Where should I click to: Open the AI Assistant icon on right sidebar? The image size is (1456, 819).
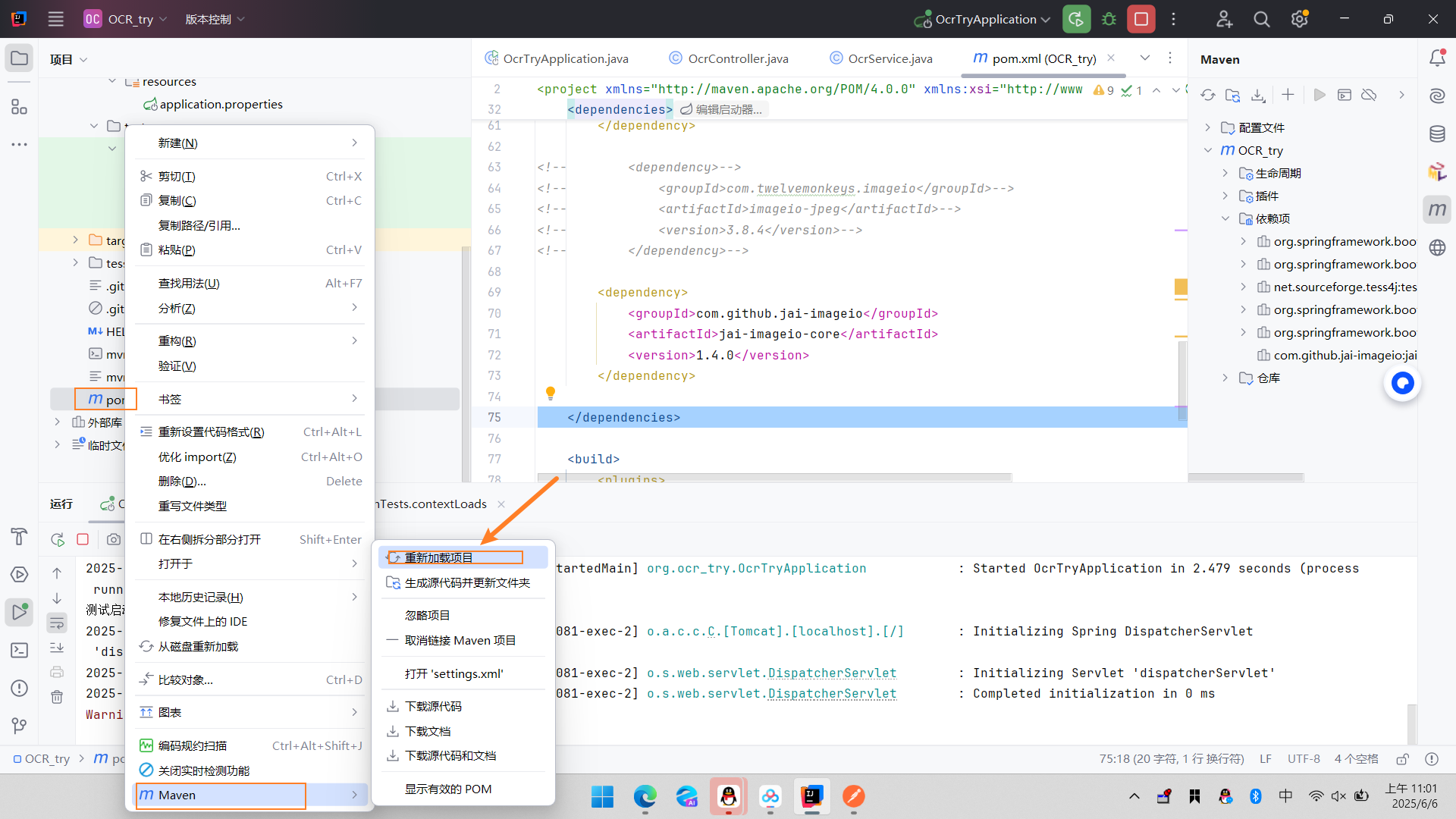pyautogui.click(x=1438, y=96)
